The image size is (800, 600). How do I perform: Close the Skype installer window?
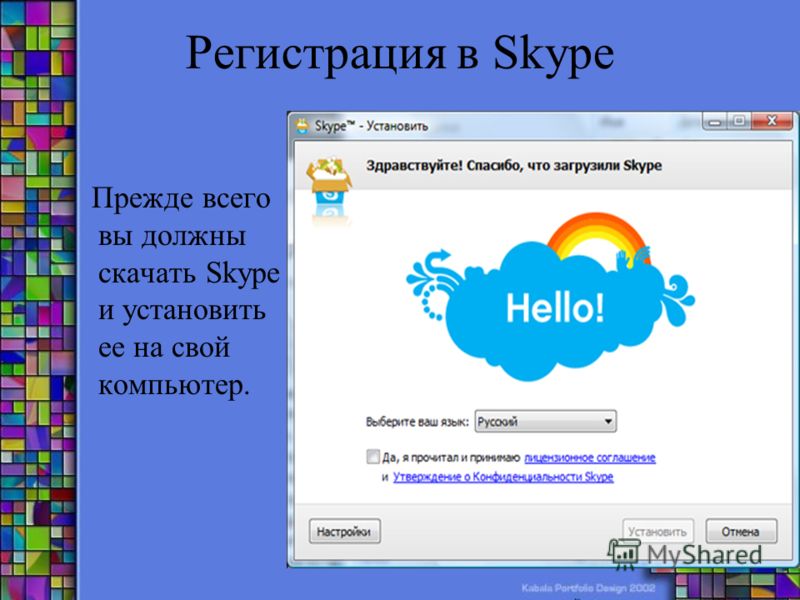[x=771, y=122]
